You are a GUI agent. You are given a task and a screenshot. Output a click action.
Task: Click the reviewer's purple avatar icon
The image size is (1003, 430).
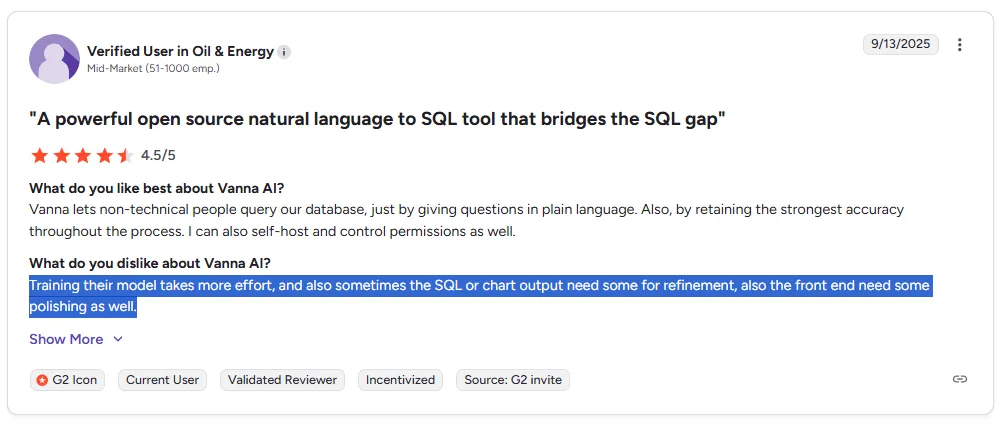click(x=54, y=59)
